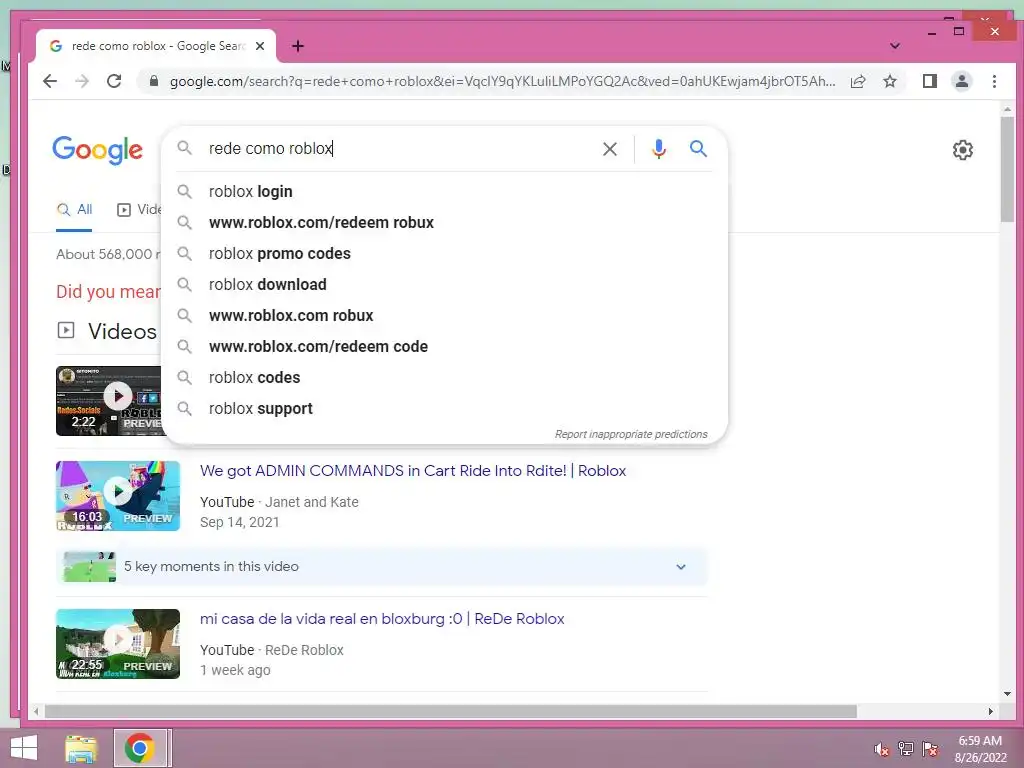The height and width of the screenshot is (768, 1024).
Task: Open the Chrome profile avatar menu
Action: coord(961,81)
